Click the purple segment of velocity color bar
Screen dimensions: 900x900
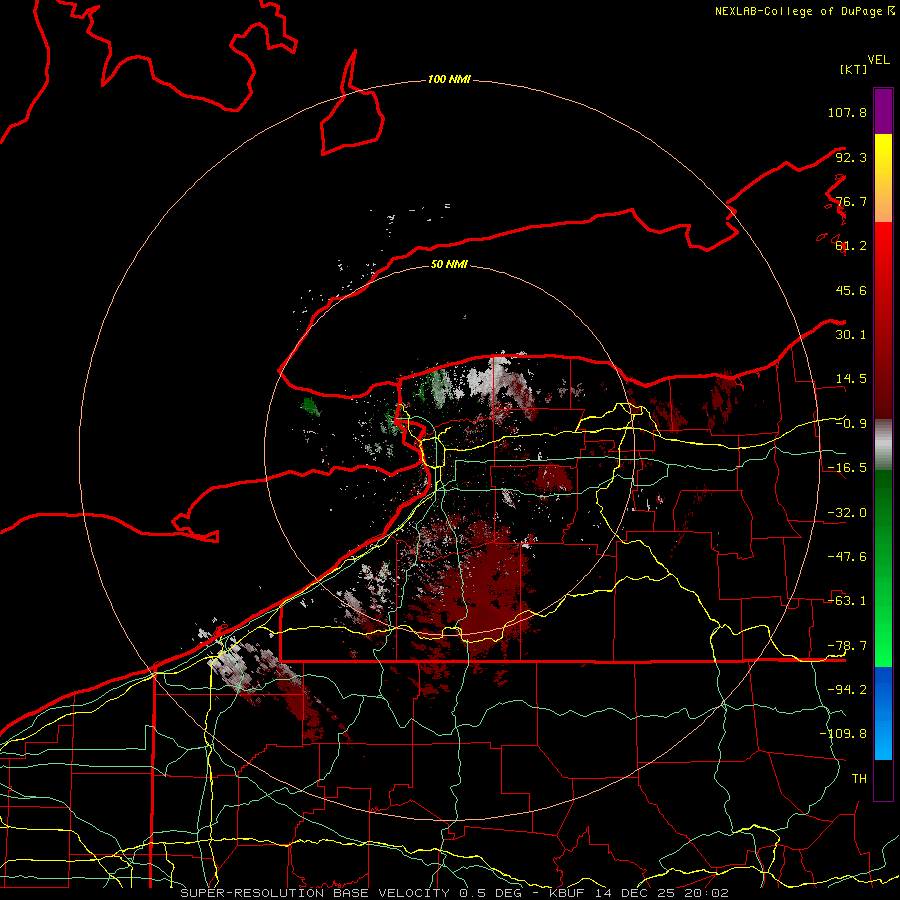coord(883,111)
